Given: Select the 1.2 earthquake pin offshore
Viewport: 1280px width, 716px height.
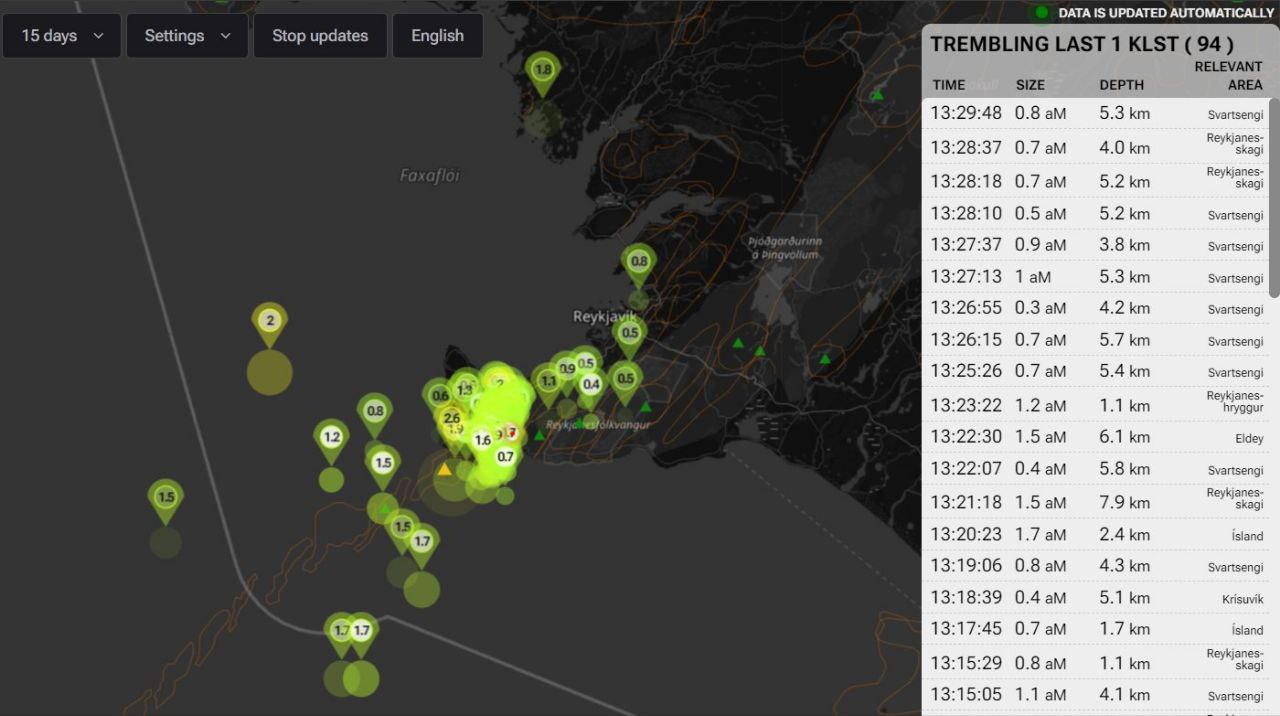Looking at the screenshot, I should 332,439.
